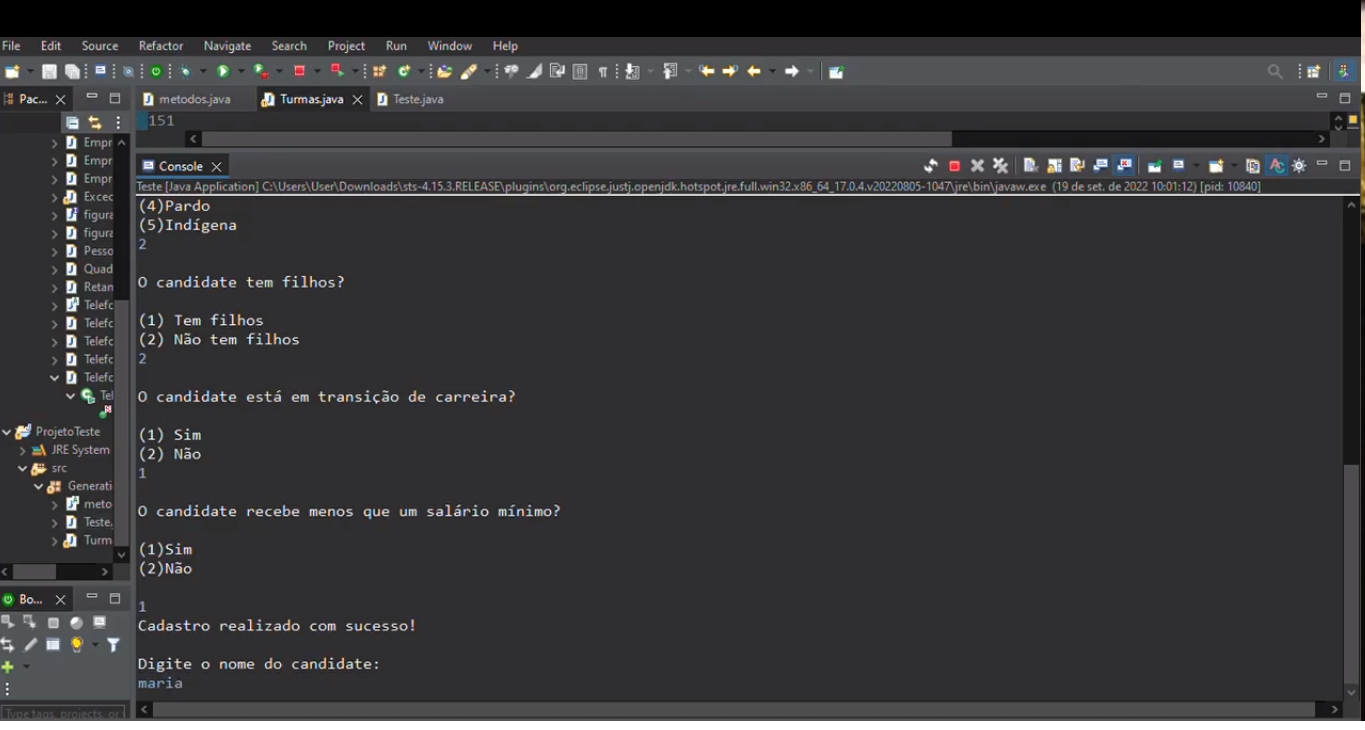Click the Terminate button in Console toolbar
Screen dimensions: 1365x730
pos(954,165)
